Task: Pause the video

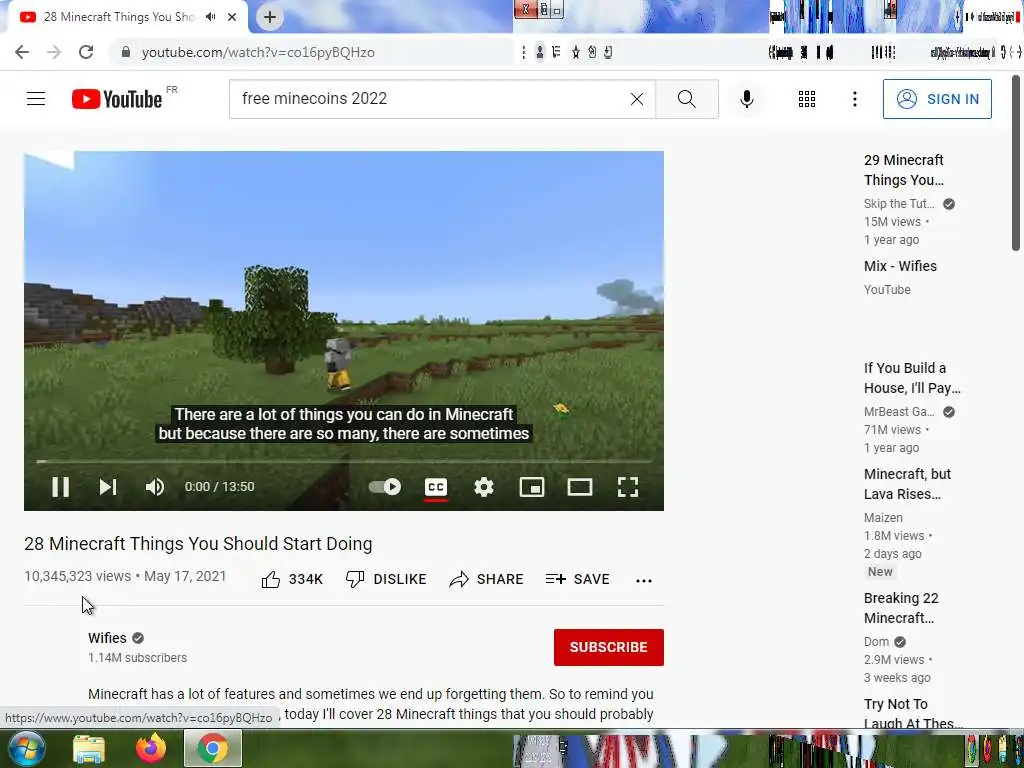Action: pos(60,487)
